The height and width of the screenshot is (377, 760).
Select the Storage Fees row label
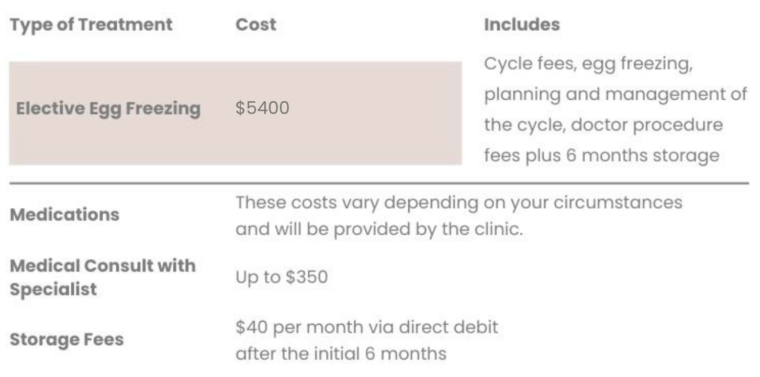point(66,339)
